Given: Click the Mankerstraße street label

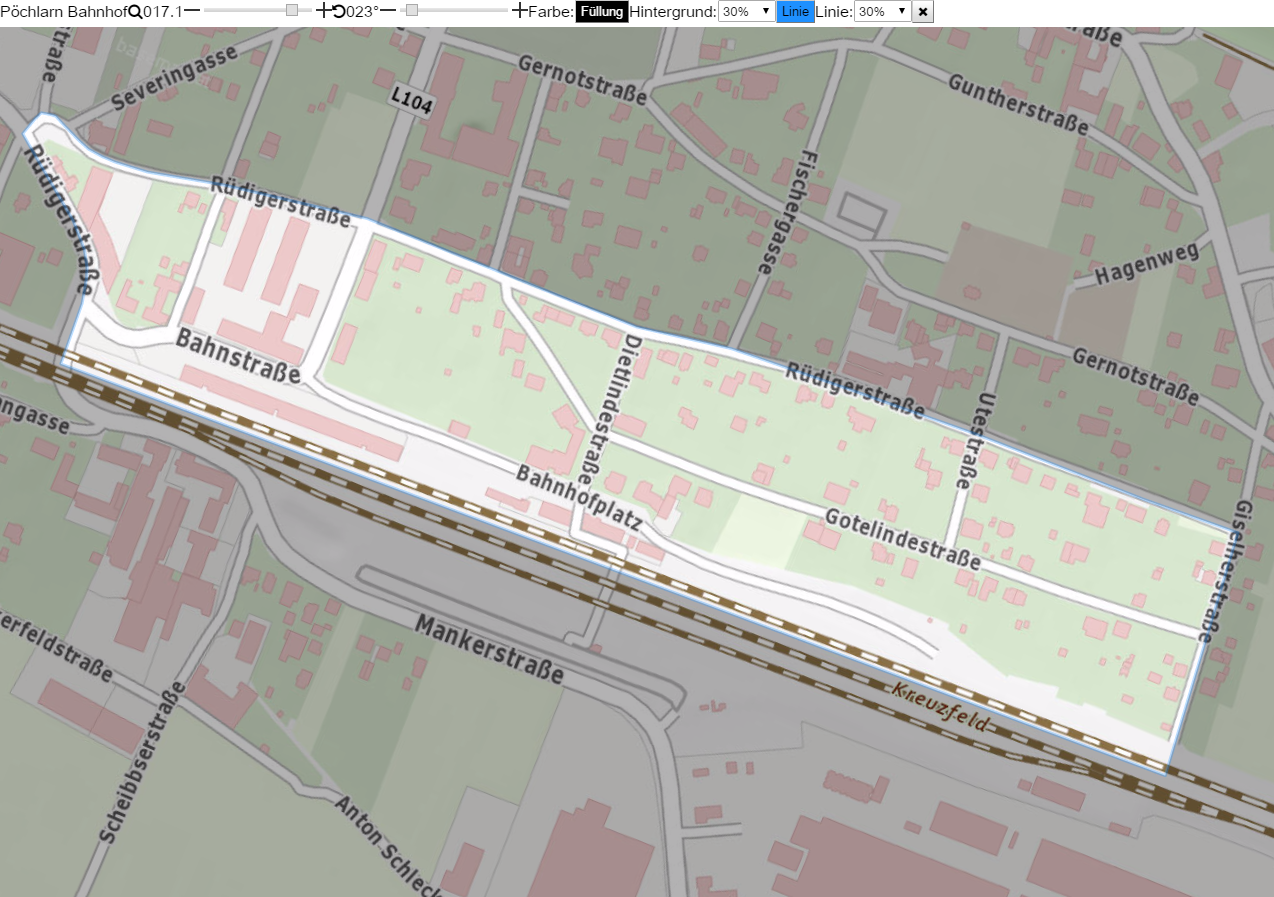Looking at the screenshot, I should tap(490, 649).
